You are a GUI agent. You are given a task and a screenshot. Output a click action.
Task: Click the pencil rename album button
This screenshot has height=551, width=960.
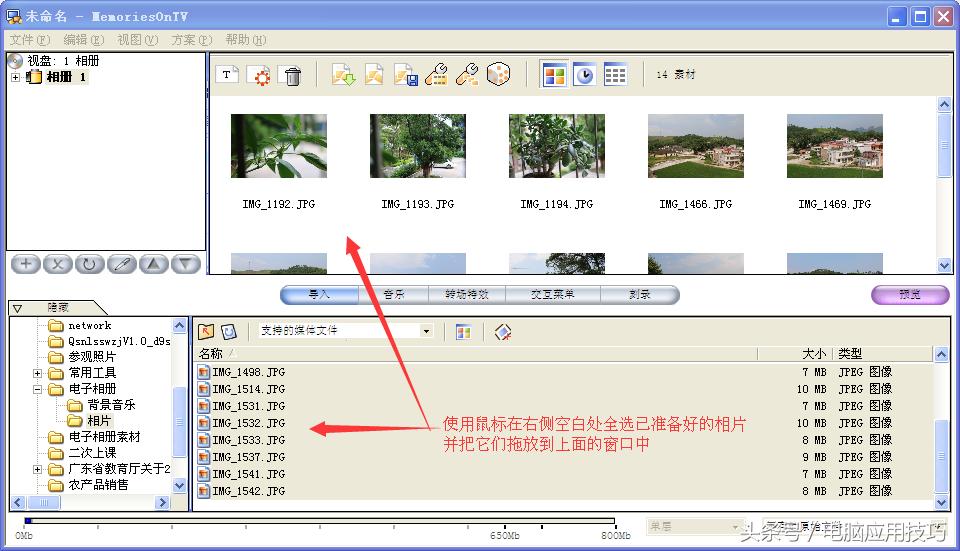coord(122,264)
